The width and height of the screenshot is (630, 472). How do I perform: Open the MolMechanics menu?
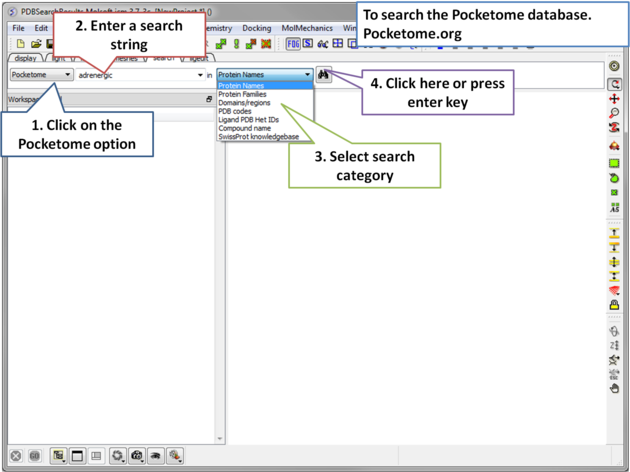coord(305,28)
